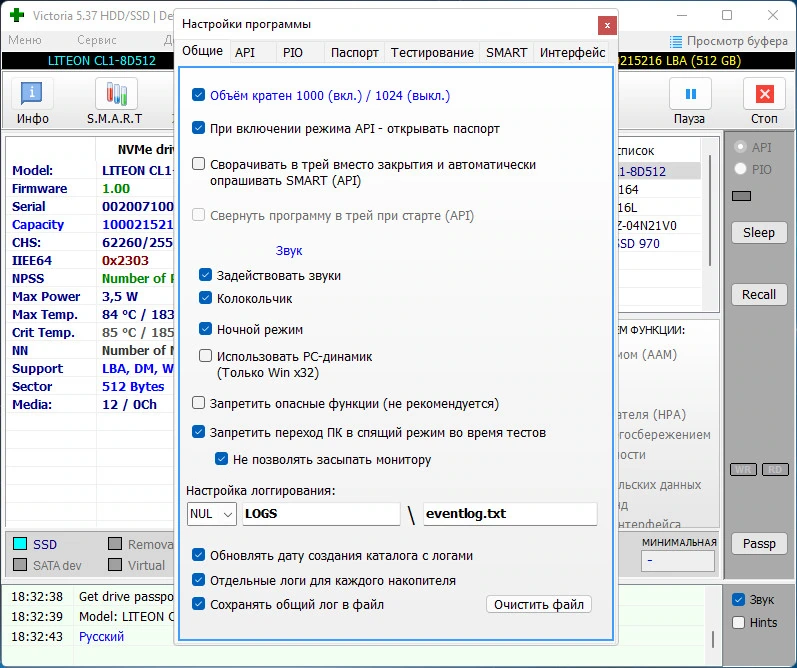The width and height of the screenshot is (797, 668).
Task: Switch to the Тестирование tab
Action: [x=432, y=52]
